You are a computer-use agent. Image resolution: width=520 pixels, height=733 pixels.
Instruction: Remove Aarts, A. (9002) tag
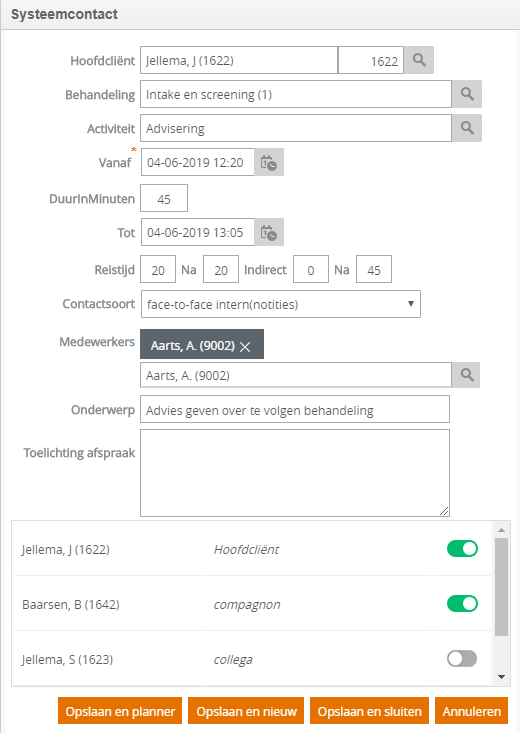[x=245, y=346]
